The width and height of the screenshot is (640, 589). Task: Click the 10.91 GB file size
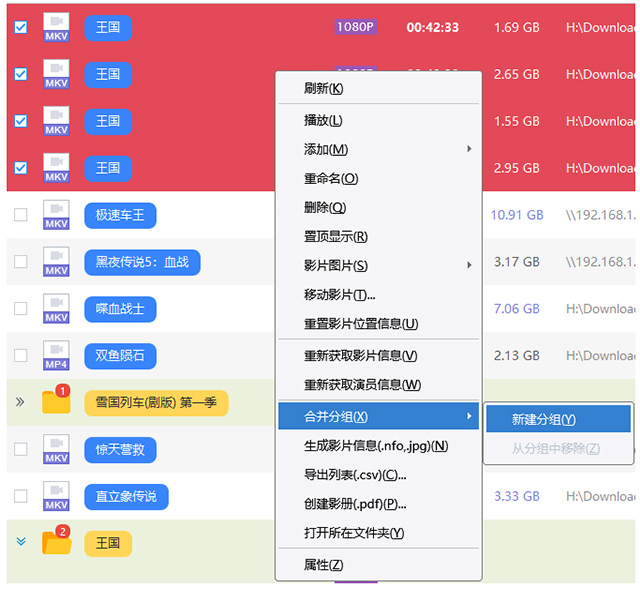pos(517,215)
